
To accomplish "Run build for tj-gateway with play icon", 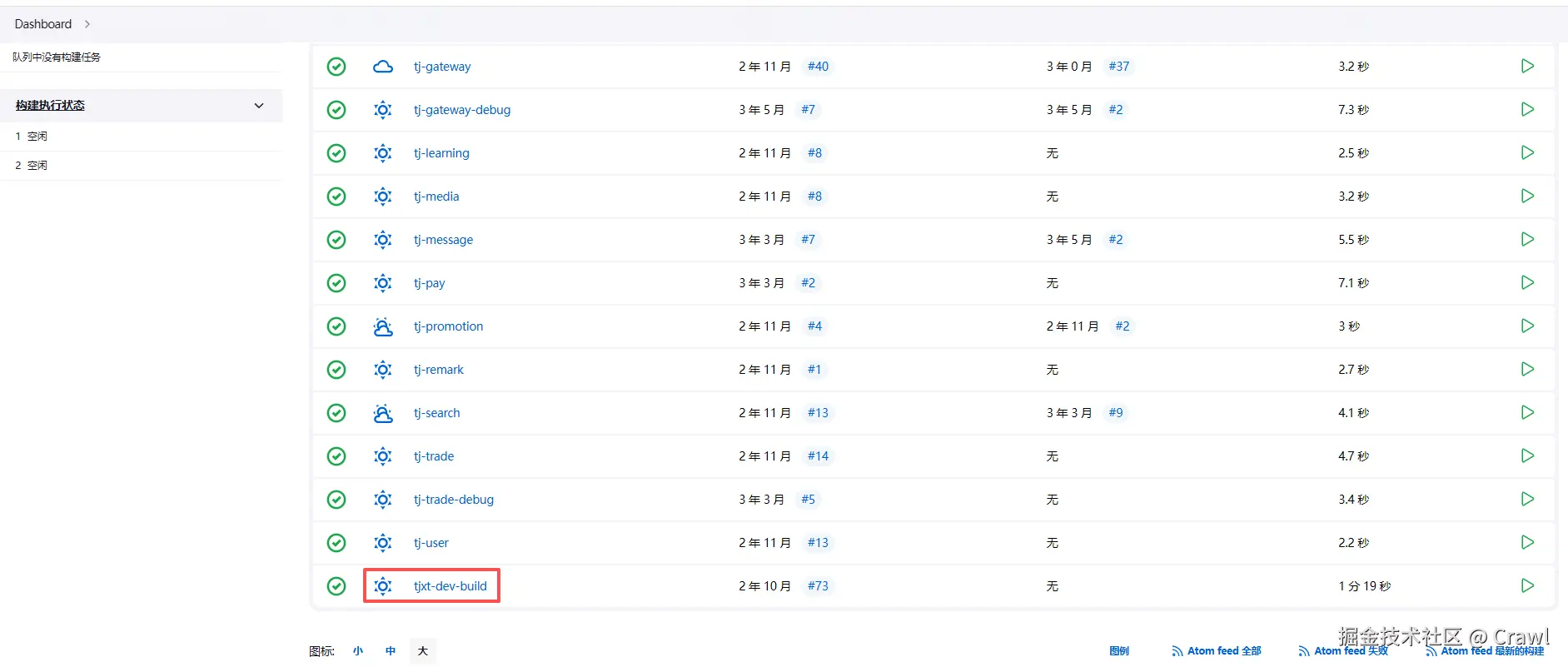I will pyautogui.click(x=1527, y=66).
